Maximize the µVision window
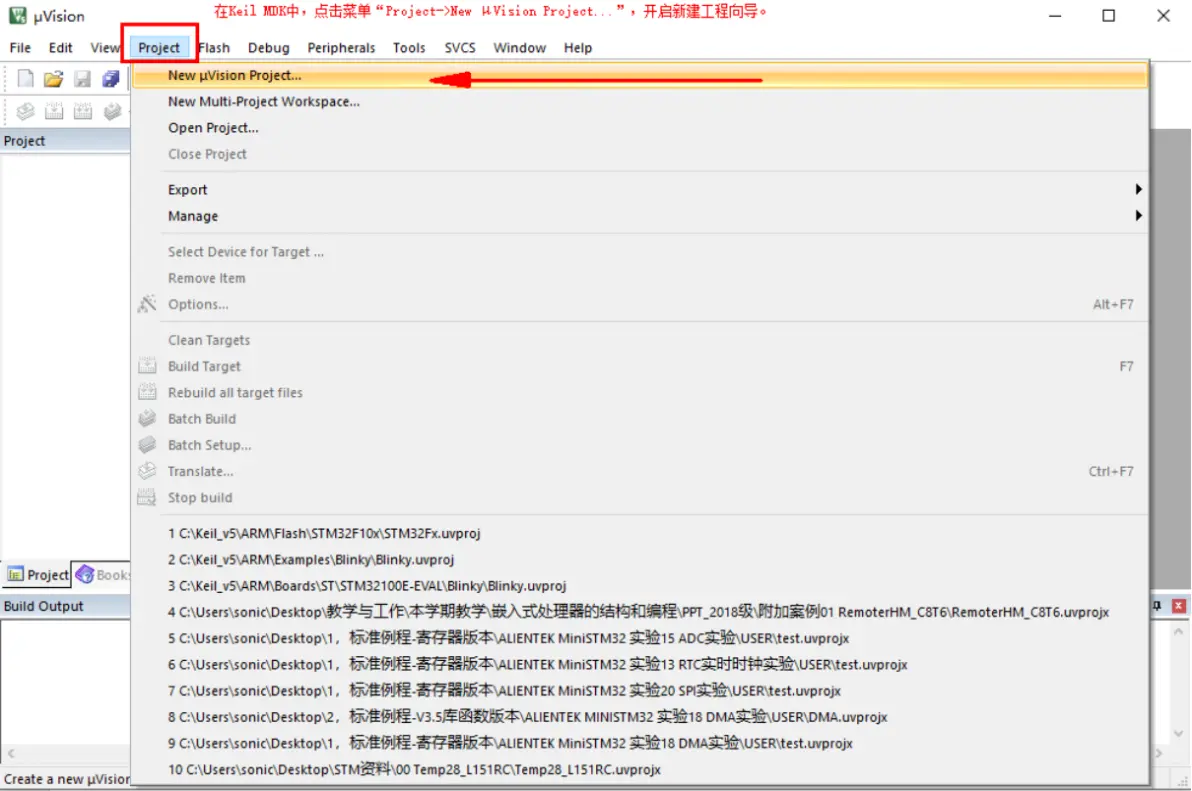 coord(1108,15)
